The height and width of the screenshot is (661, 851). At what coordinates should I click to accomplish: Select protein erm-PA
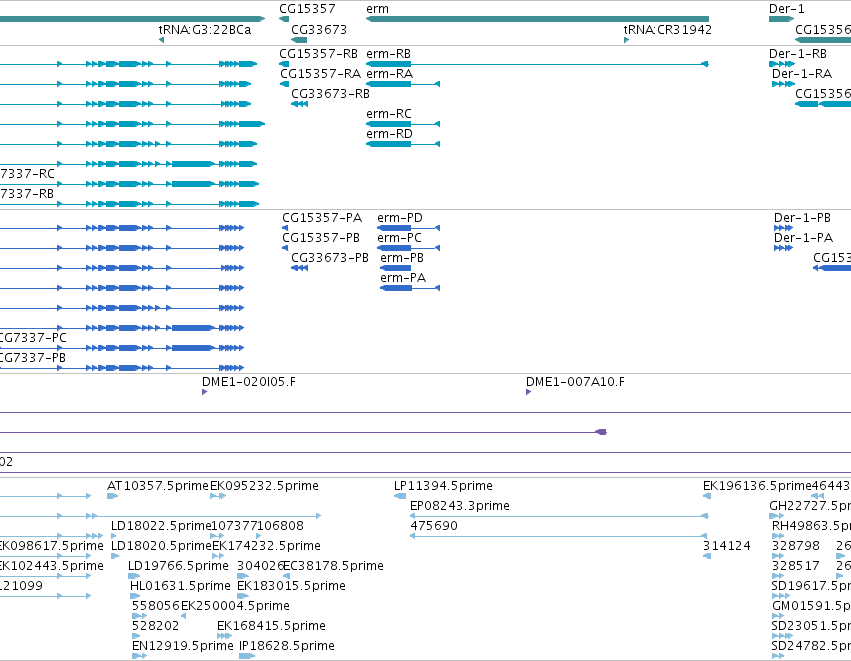[x=410, y=288]
